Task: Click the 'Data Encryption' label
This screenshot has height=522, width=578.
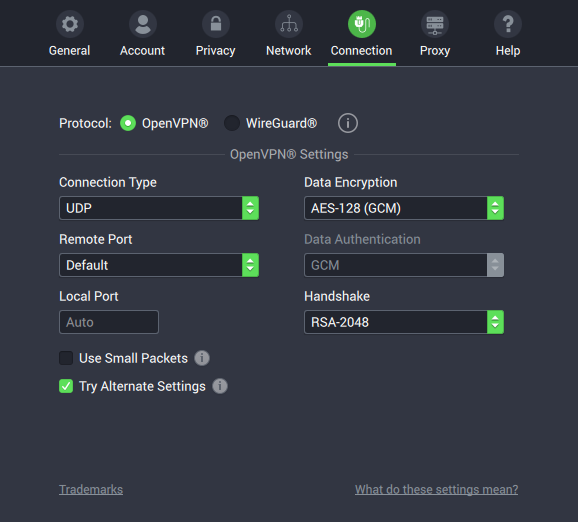Action: point(351,182)
